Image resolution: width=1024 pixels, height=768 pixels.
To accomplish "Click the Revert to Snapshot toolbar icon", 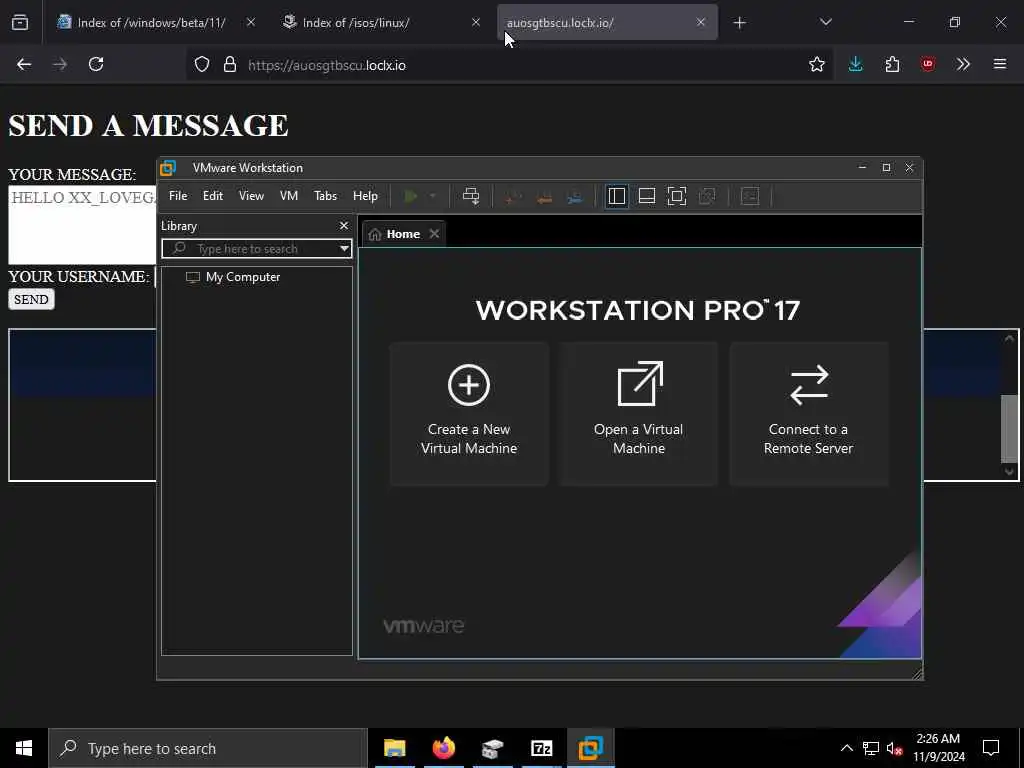I will 544,197.
